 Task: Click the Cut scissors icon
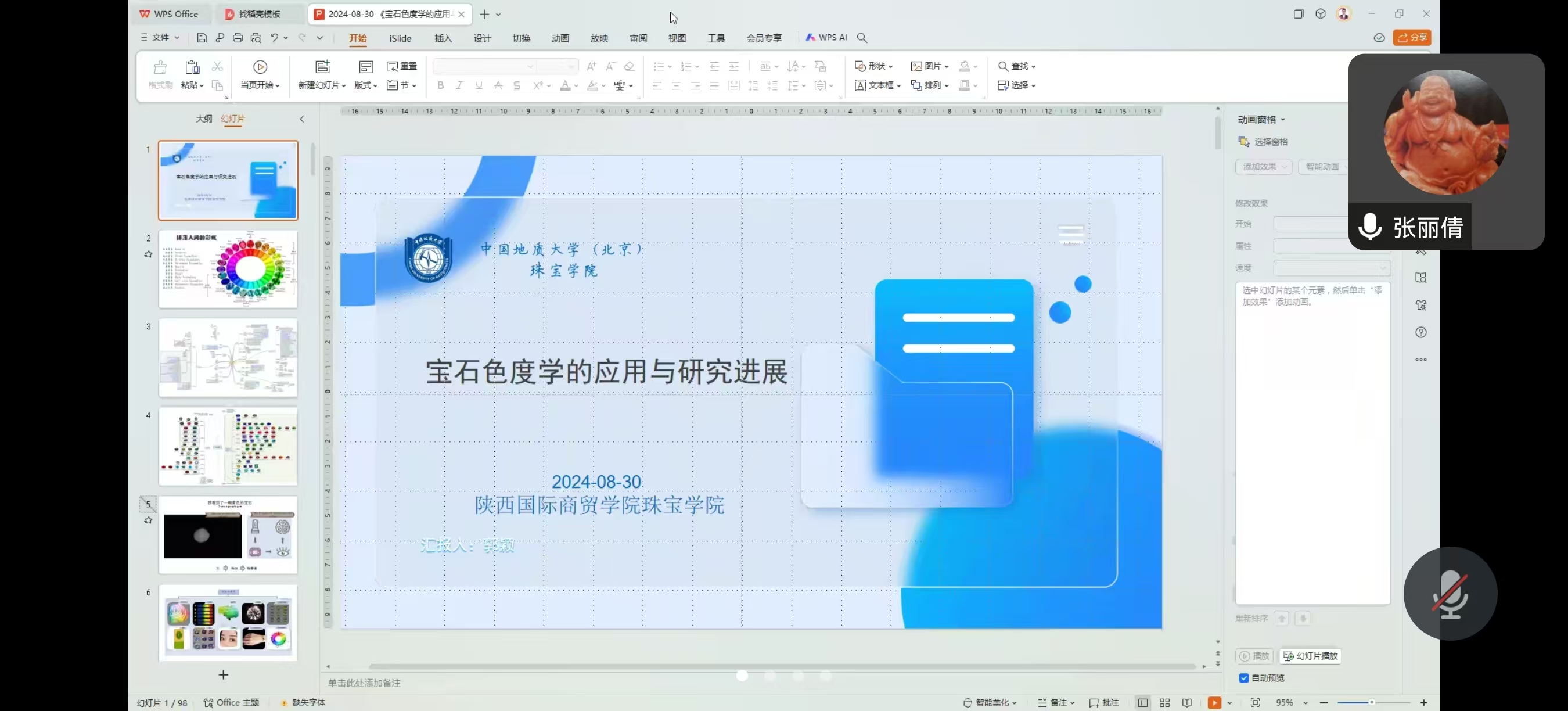point(217,66)
